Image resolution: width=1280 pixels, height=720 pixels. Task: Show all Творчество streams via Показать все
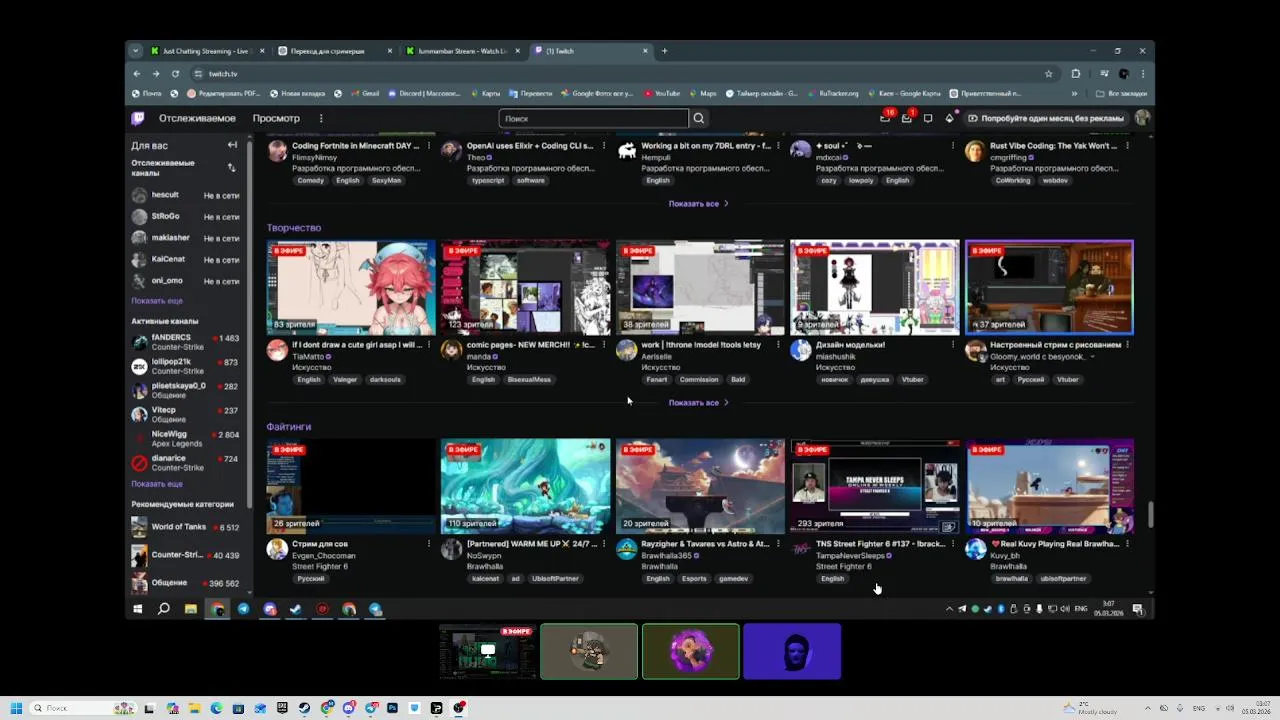pos(698,403)
